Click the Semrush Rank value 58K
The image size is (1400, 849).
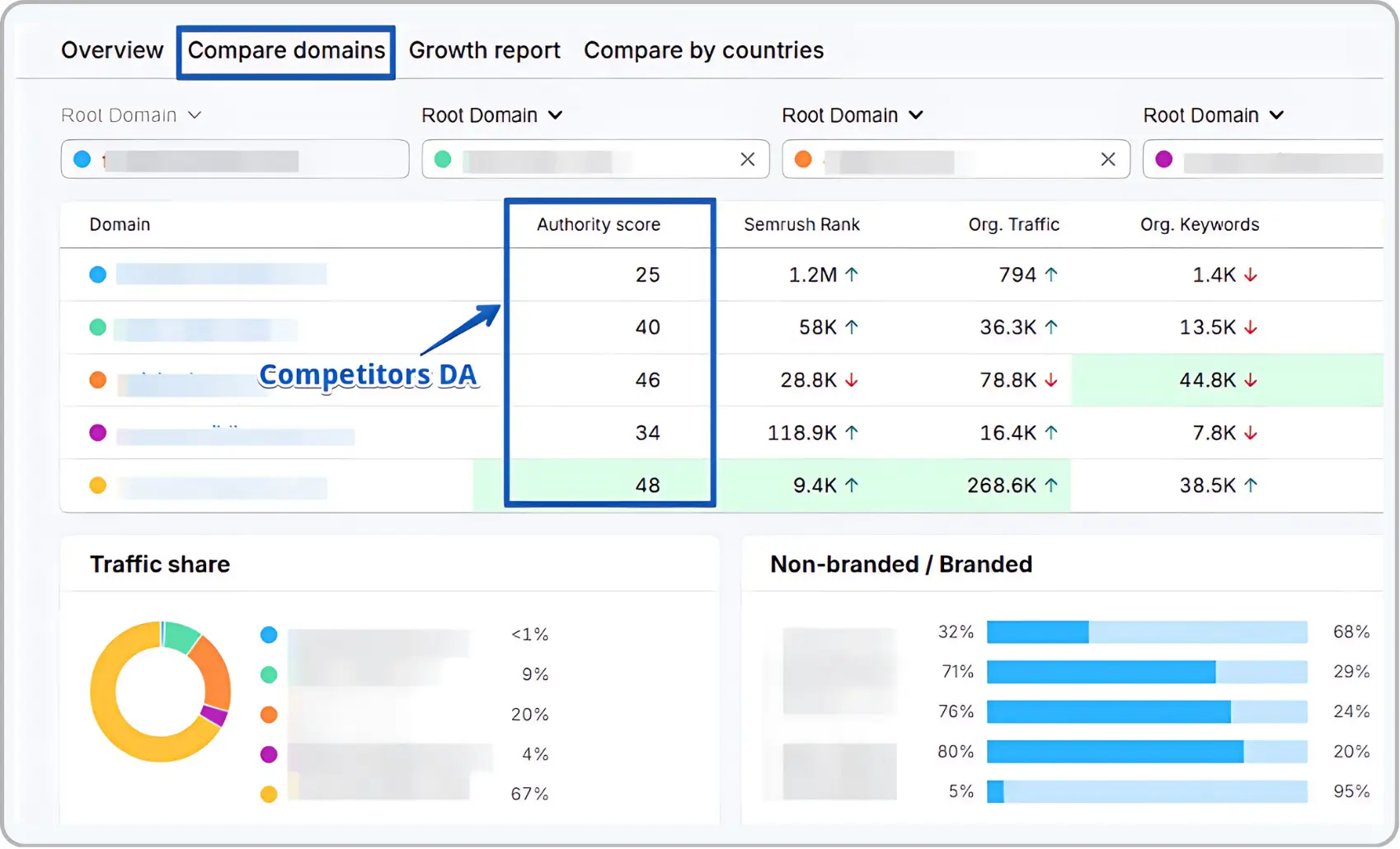pos(818,327)
